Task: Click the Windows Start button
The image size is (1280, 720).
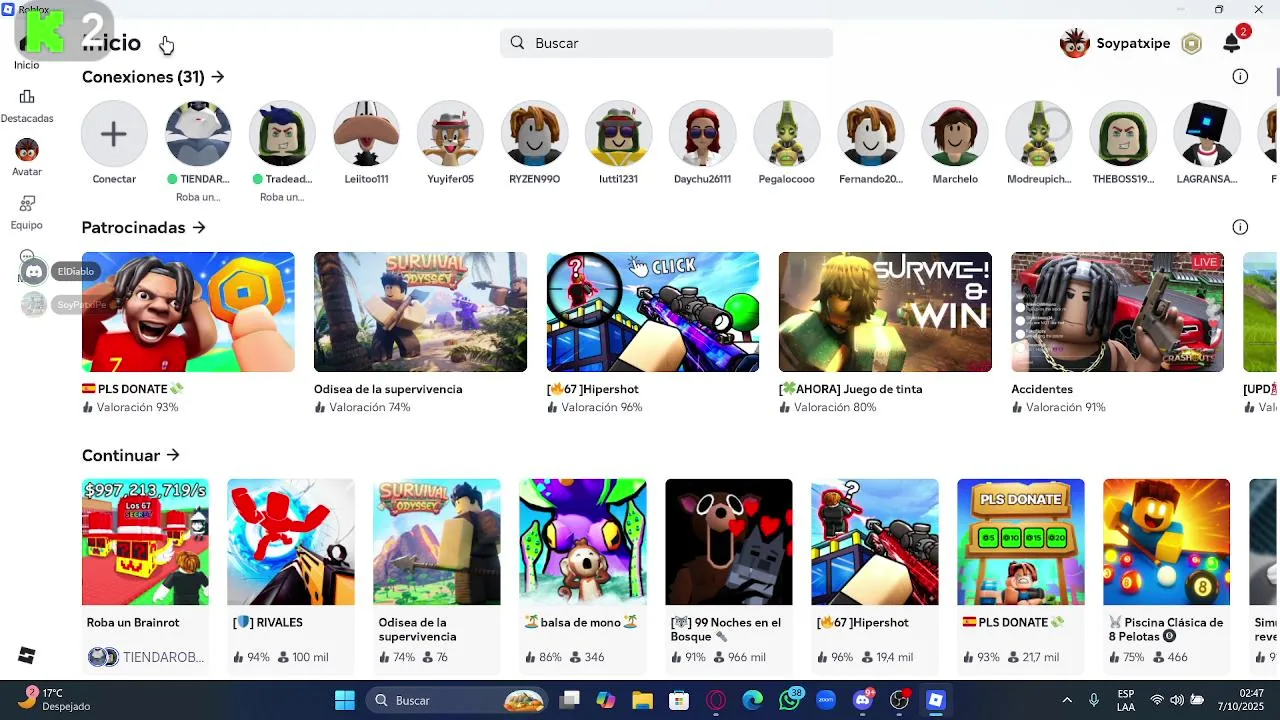Action: (344, 700)
